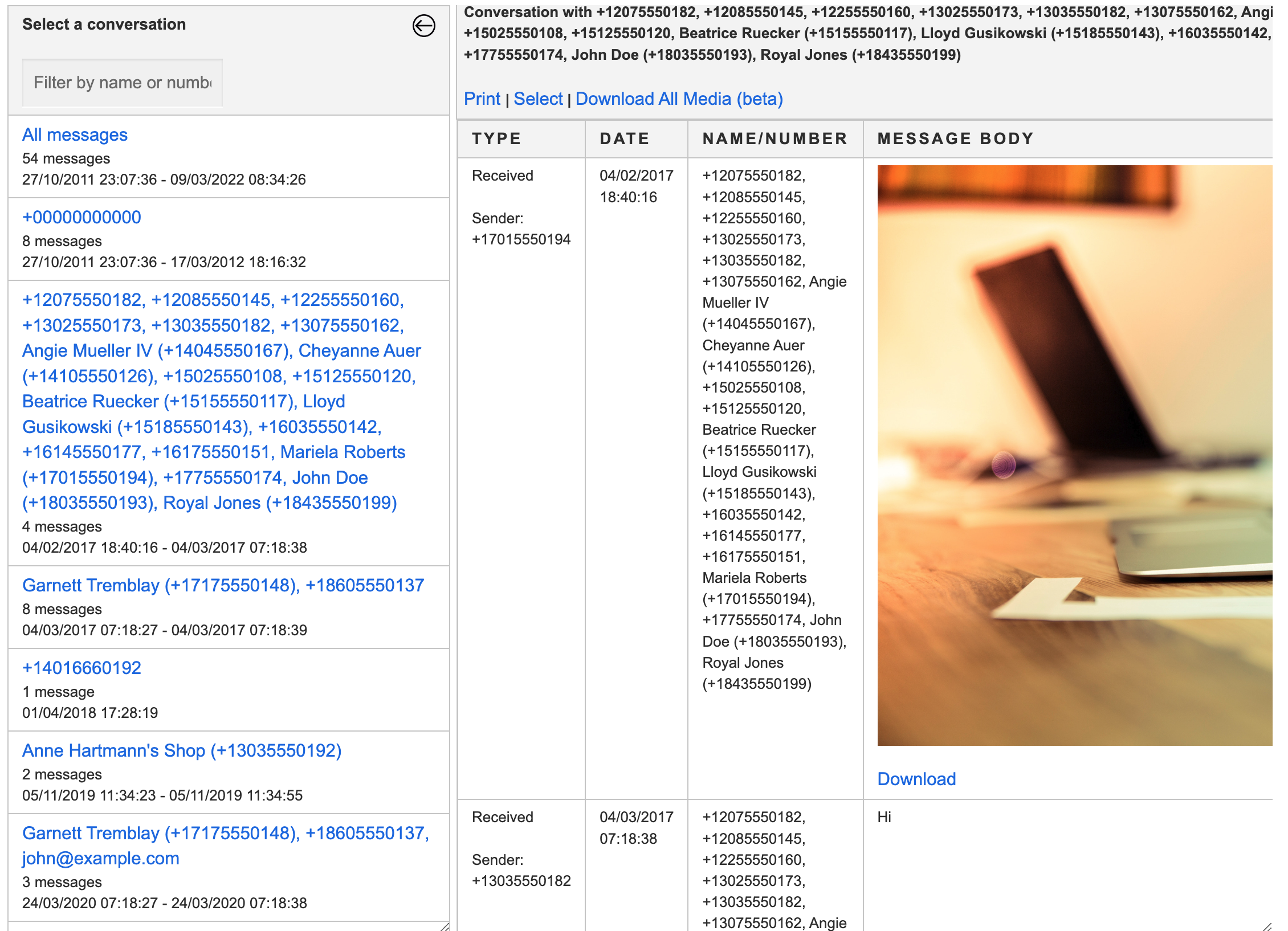Click the Filter by name or number field
The image size is (1288, 931).
tap(123, 83)
